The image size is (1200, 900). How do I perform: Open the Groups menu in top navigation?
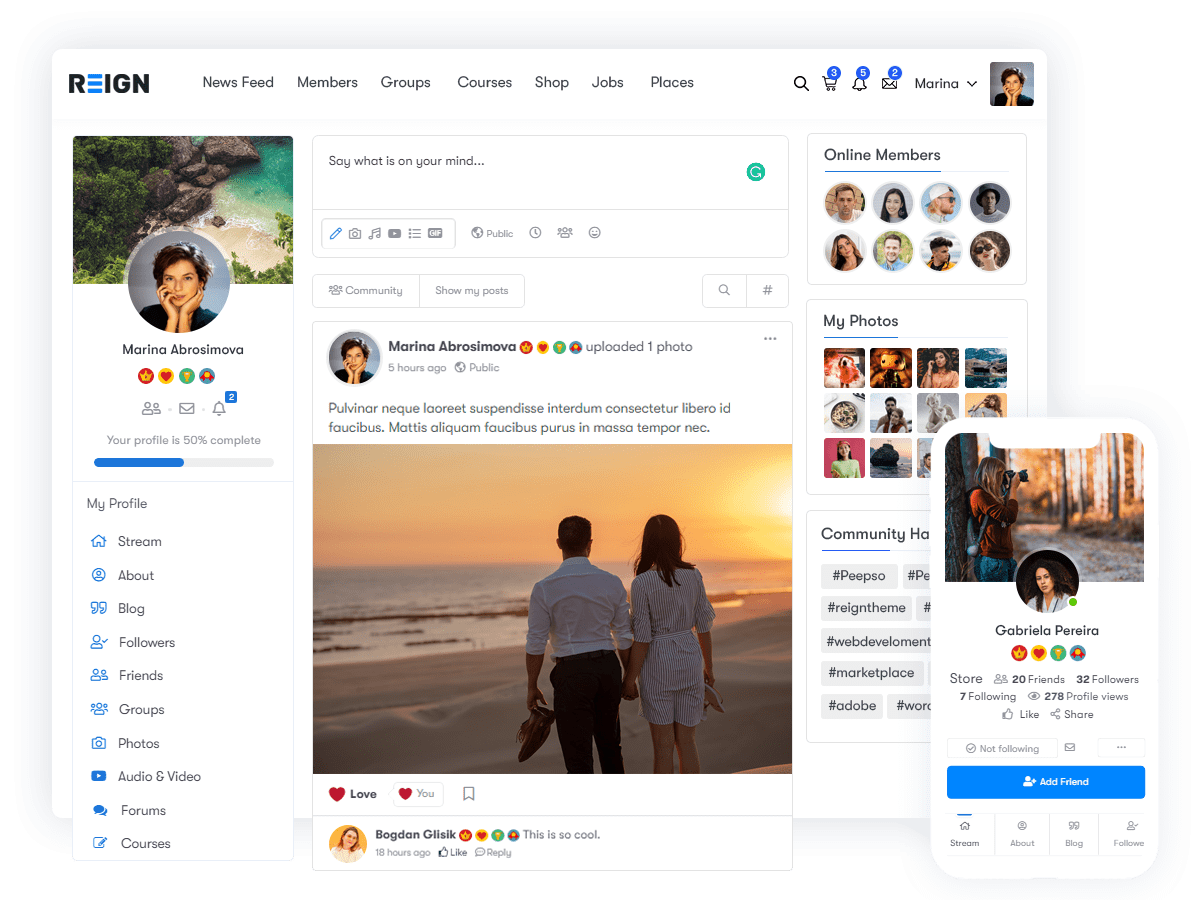[x=406, y=83]
